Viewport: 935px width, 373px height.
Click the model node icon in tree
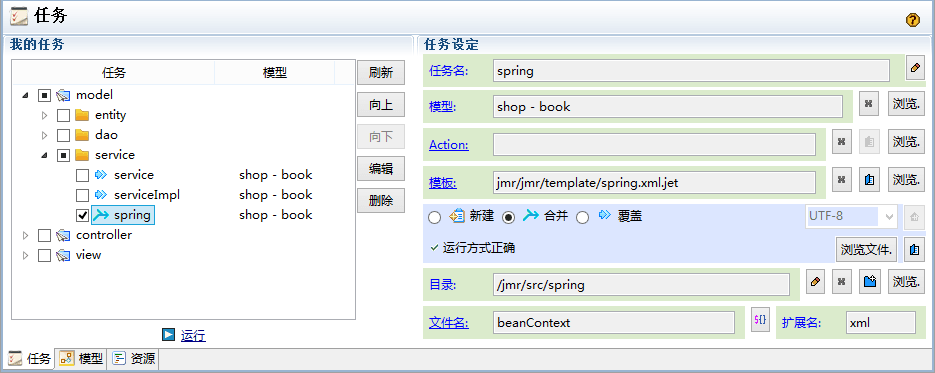64,95
